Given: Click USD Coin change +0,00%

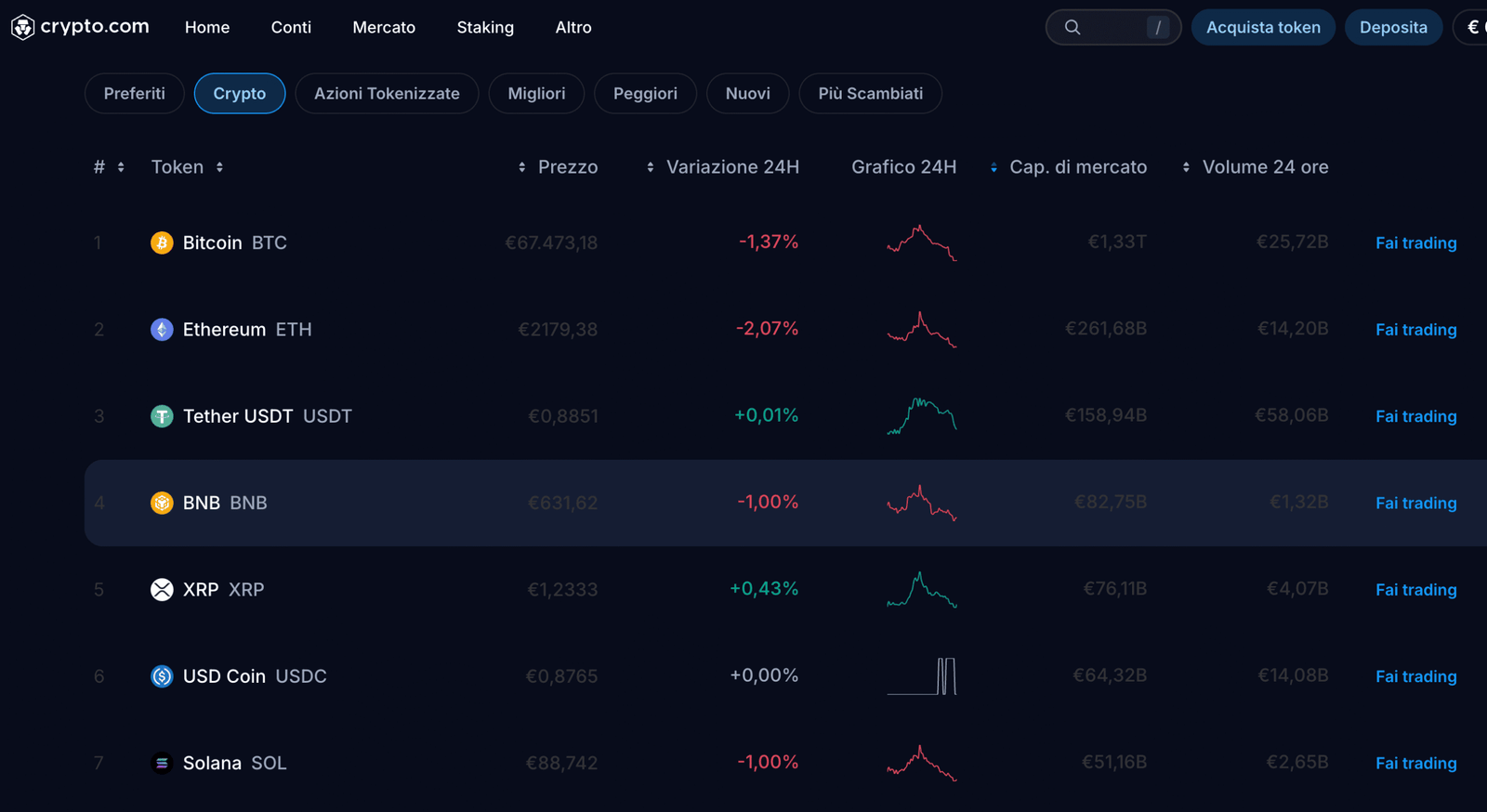Looking at the screenshot, I should pyautogui.click(x=764, y=675).
